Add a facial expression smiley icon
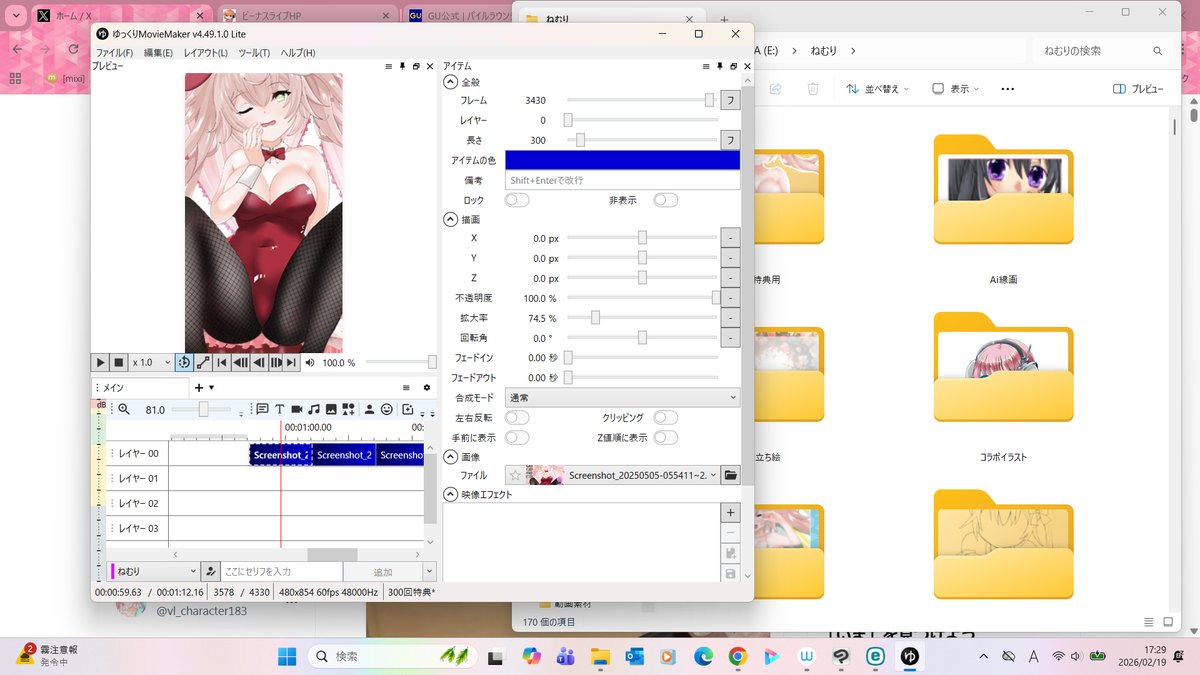 [x=387, y=409]
